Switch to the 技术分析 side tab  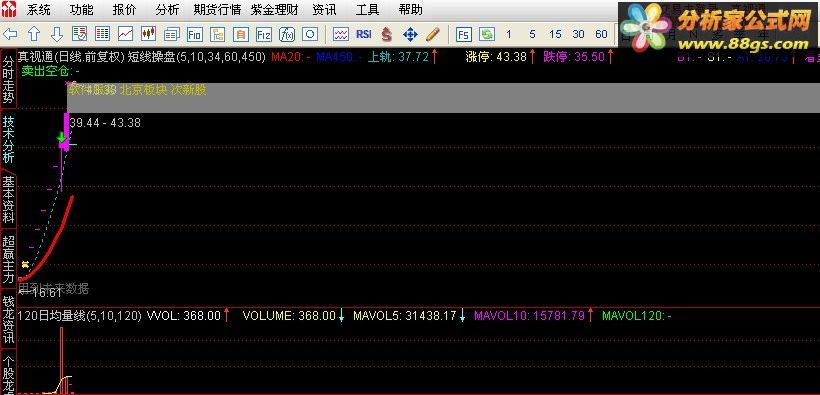[x=9, y=139]
